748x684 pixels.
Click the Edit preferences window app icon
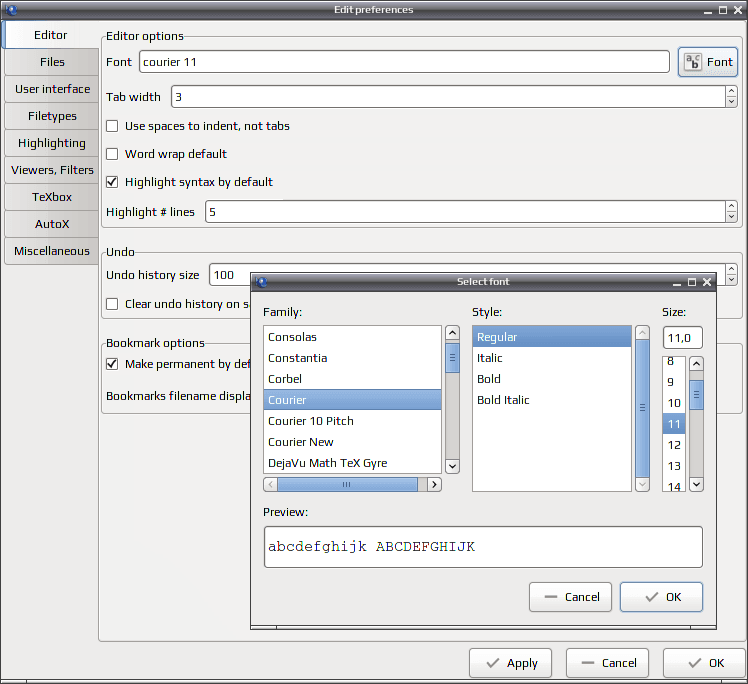11,10
